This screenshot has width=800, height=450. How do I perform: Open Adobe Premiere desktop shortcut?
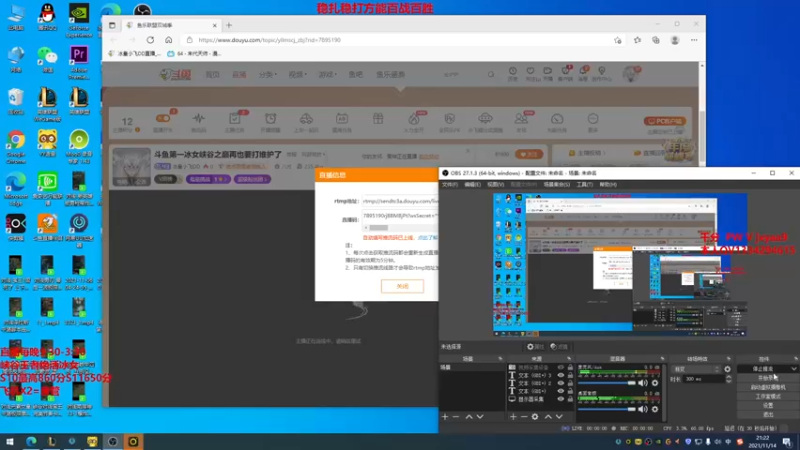(x=79, y=62)
